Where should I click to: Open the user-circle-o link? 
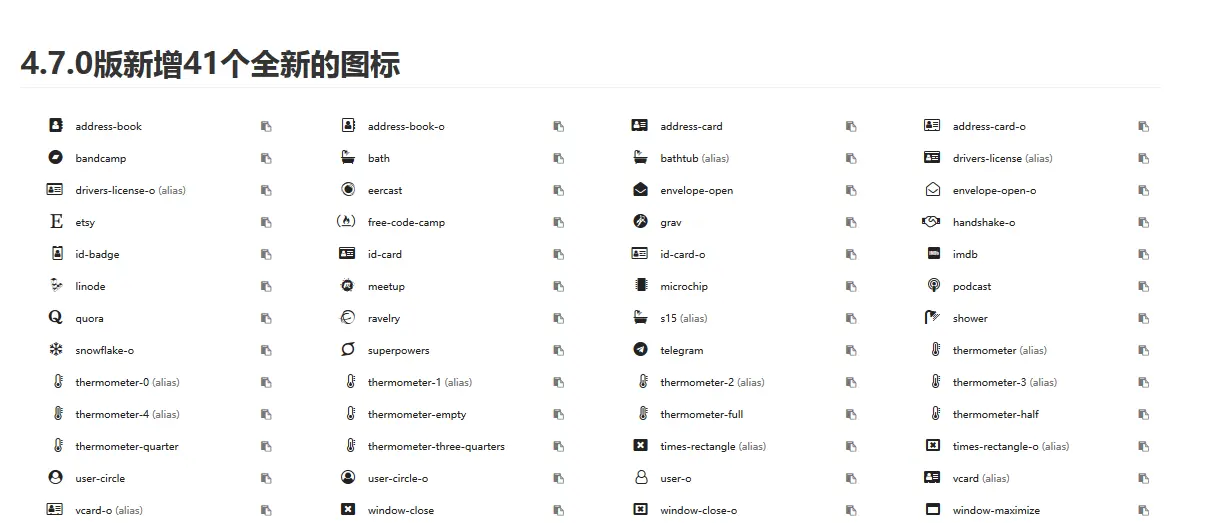tap(398, 478)
